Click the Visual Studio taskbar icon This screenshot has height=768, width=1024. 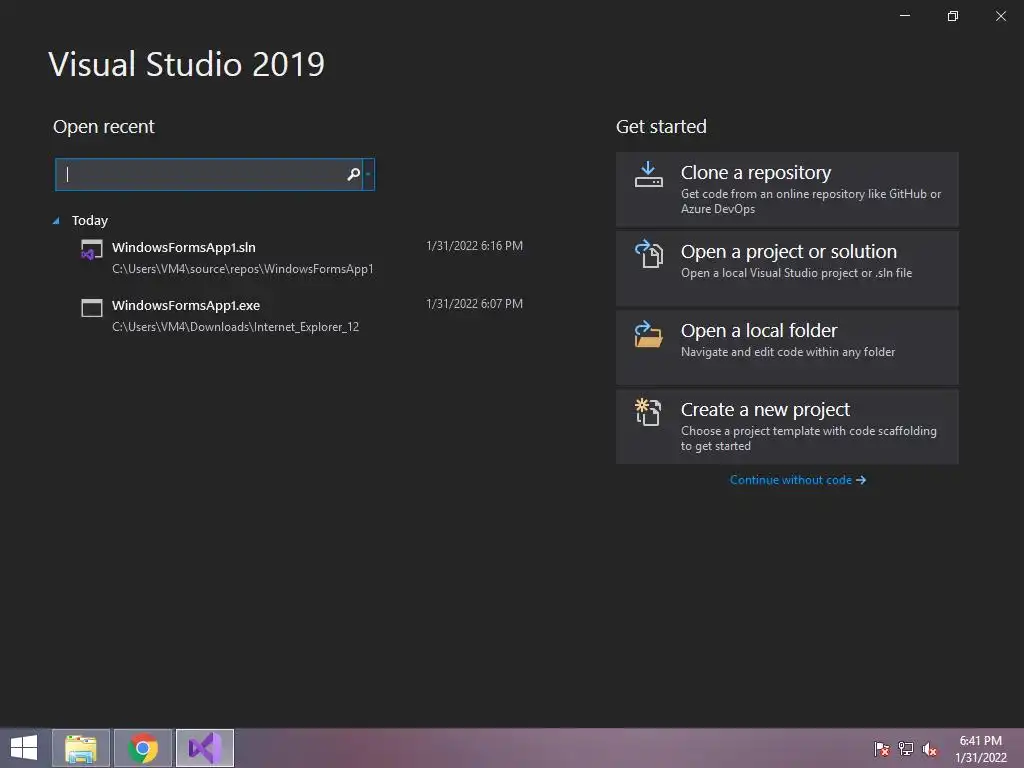pyautogui.click(x=205, y=748)
